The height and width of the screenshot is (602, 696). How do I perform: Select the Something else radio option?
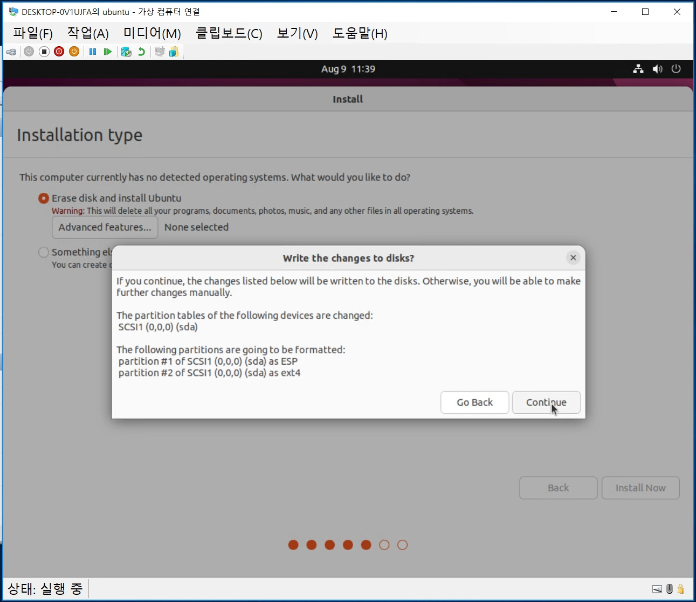point(43,252)
